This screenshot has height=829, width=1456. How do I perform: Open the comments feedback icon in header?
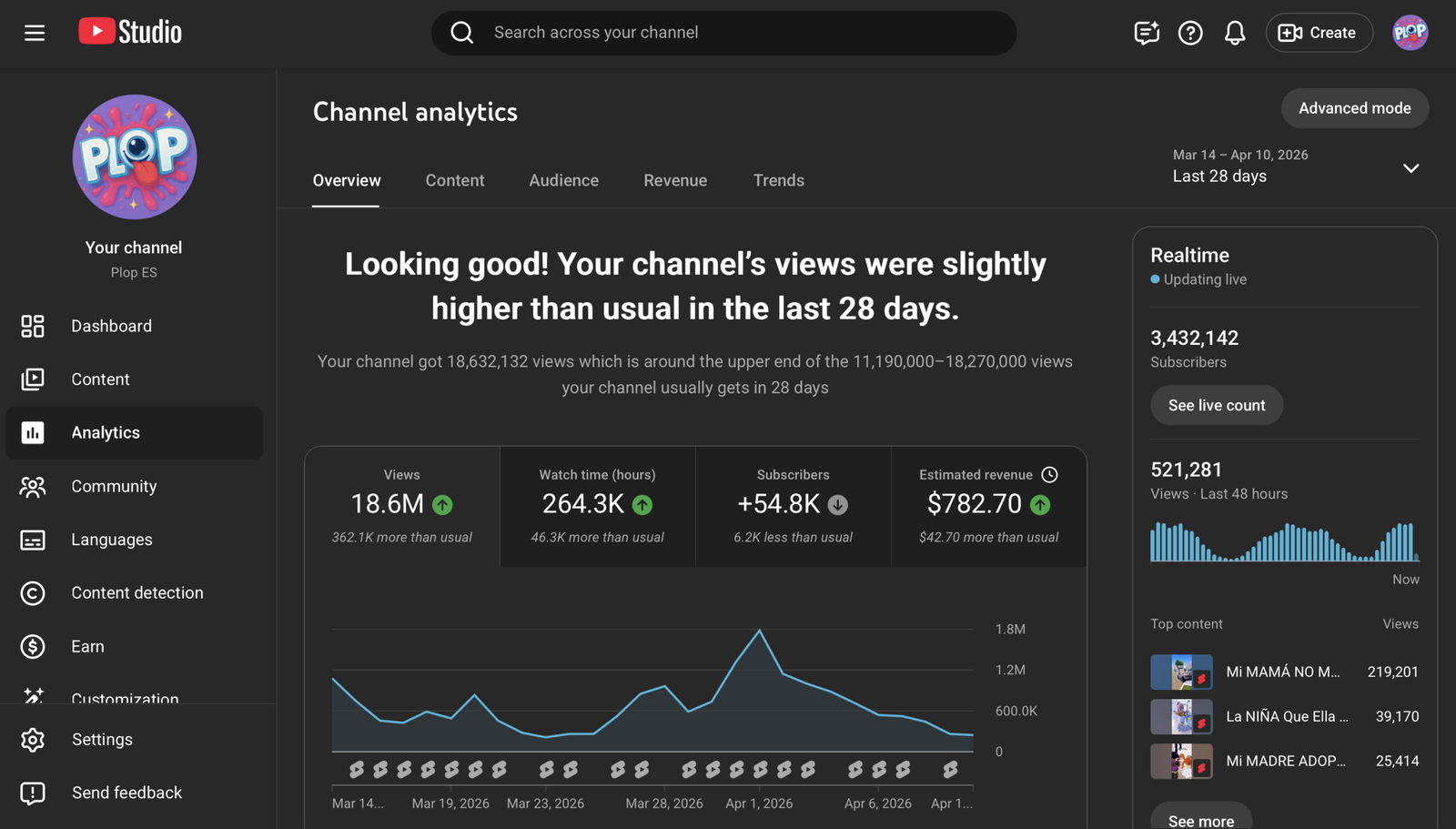[x=1146, y=33]
